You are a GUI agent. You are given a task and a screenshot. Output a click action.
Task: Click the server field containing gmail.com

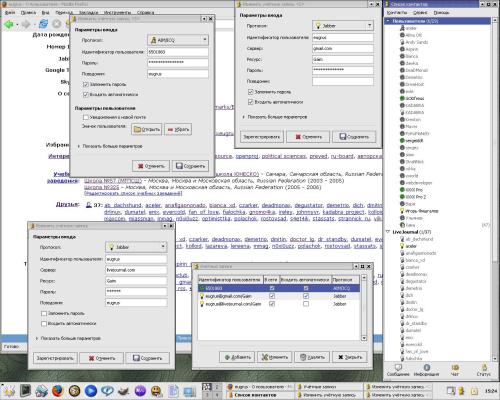click(343, 48)
